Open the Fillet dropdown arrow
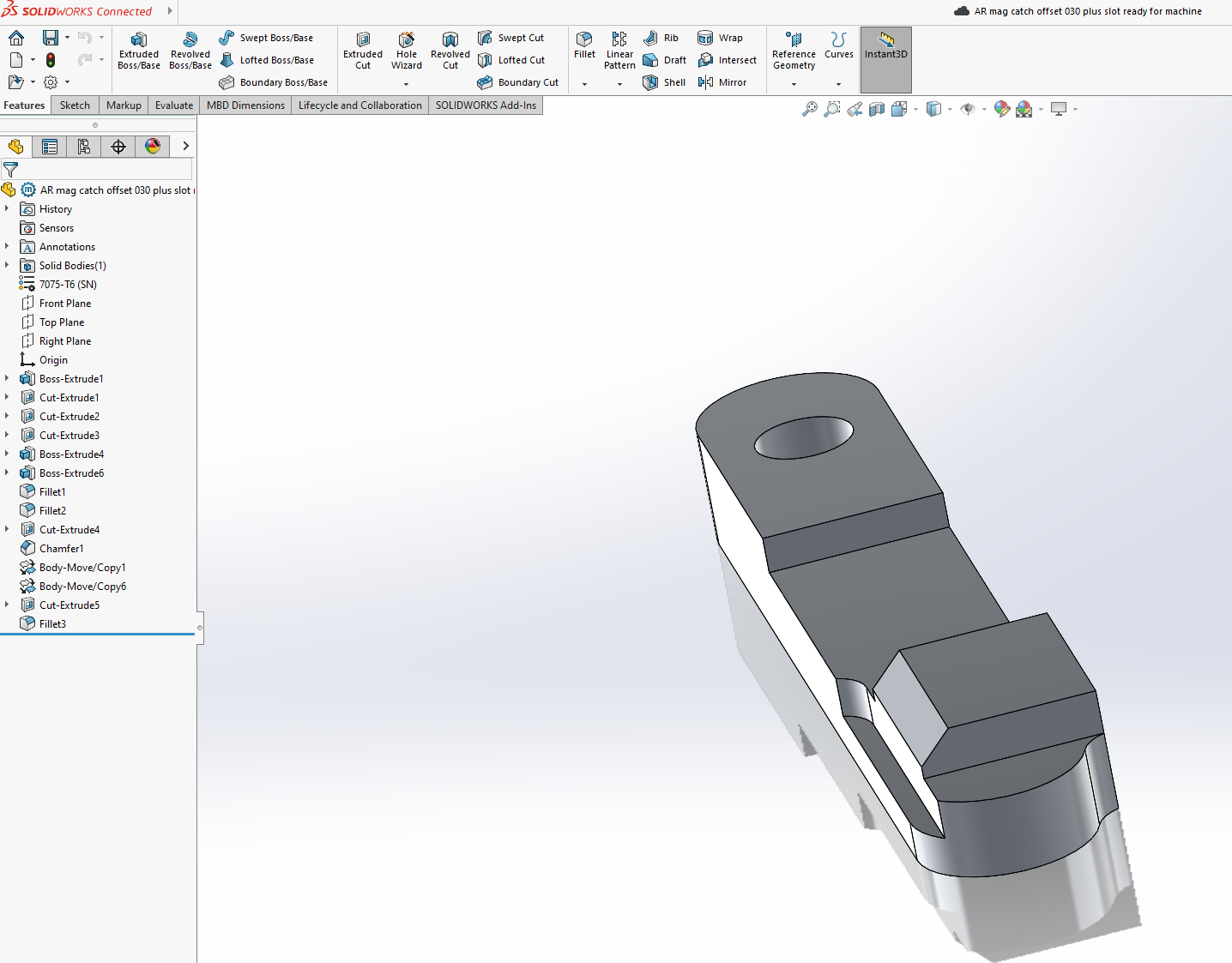The image size is (1232, 963). pyautogui.click(x=584, y=84)
